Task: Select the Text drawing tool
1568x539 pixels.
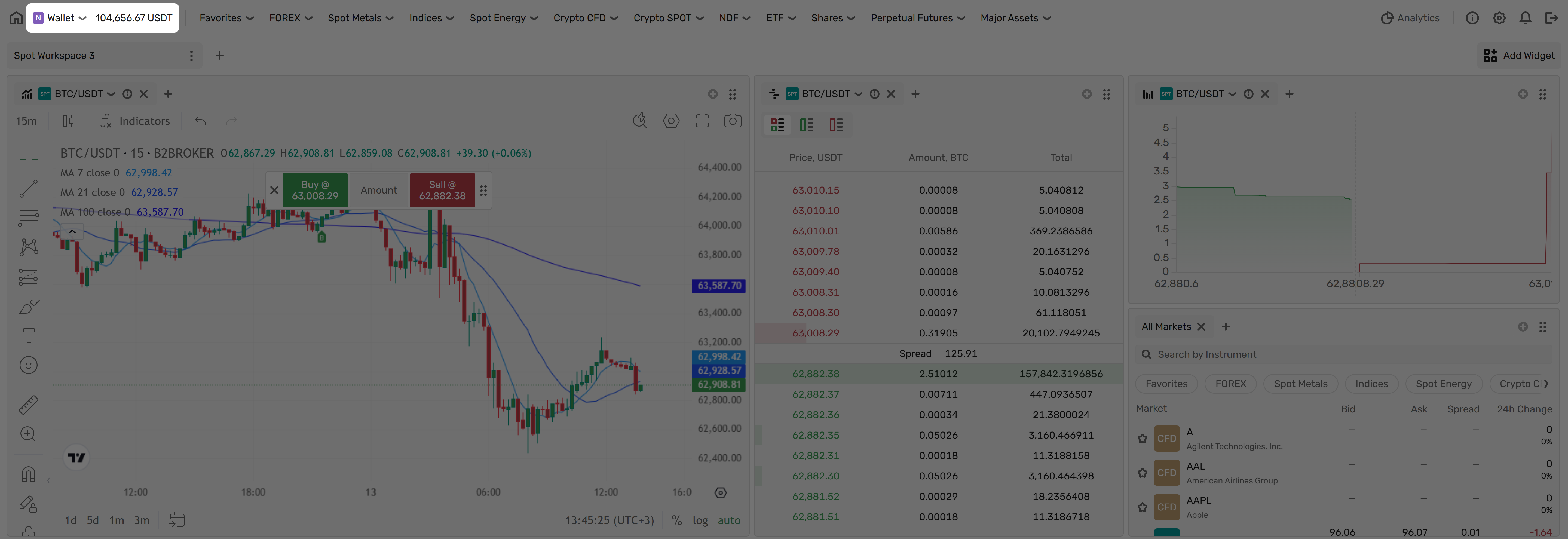Action: click(x=29, y=336)
